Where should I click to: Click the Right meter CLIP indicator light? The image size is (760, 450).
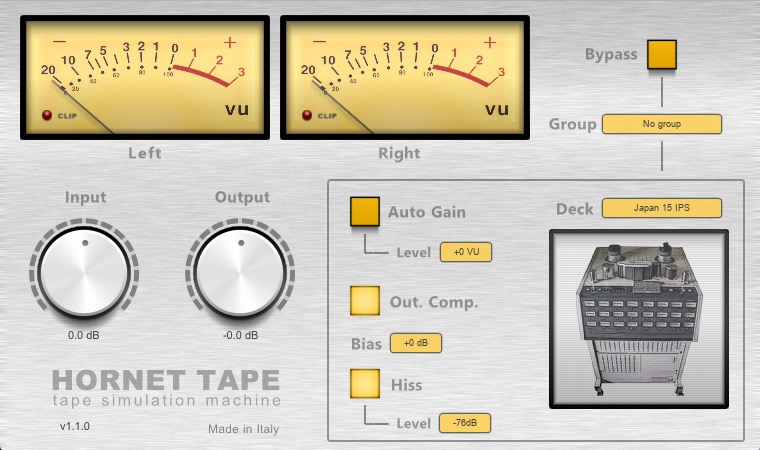[307, 115]
